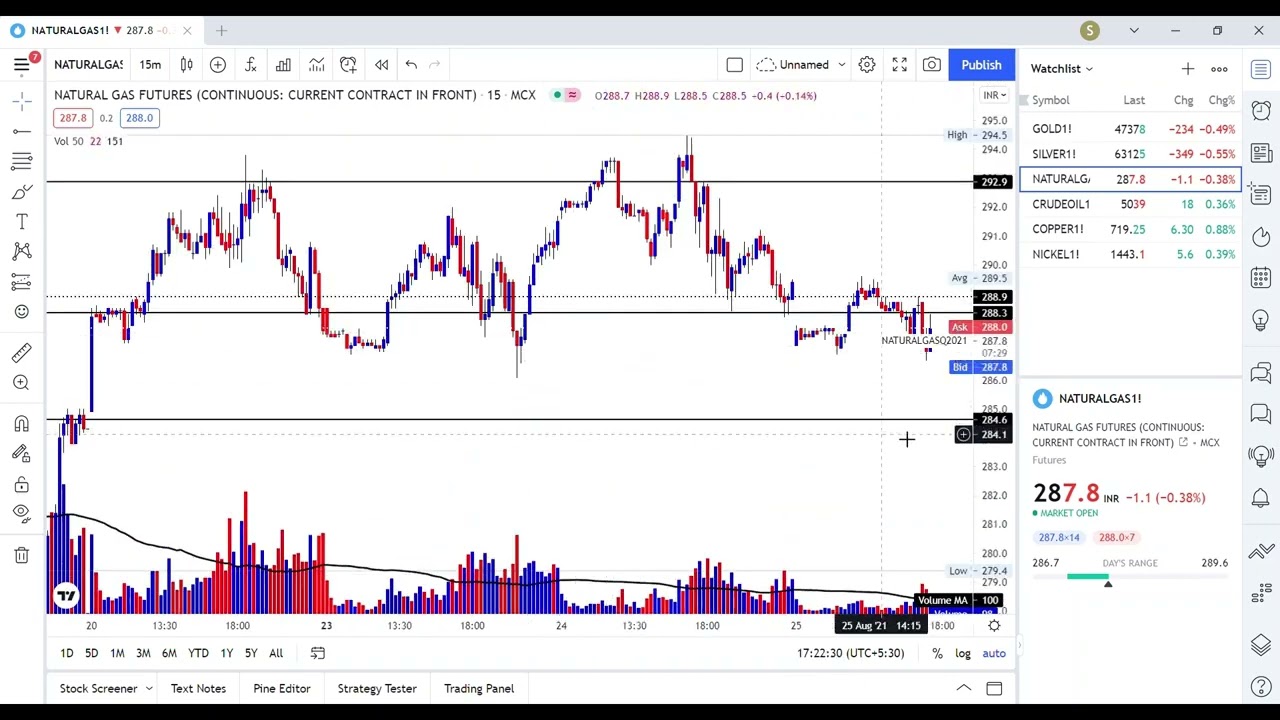Undo the last chart action

tap(411, 65)
